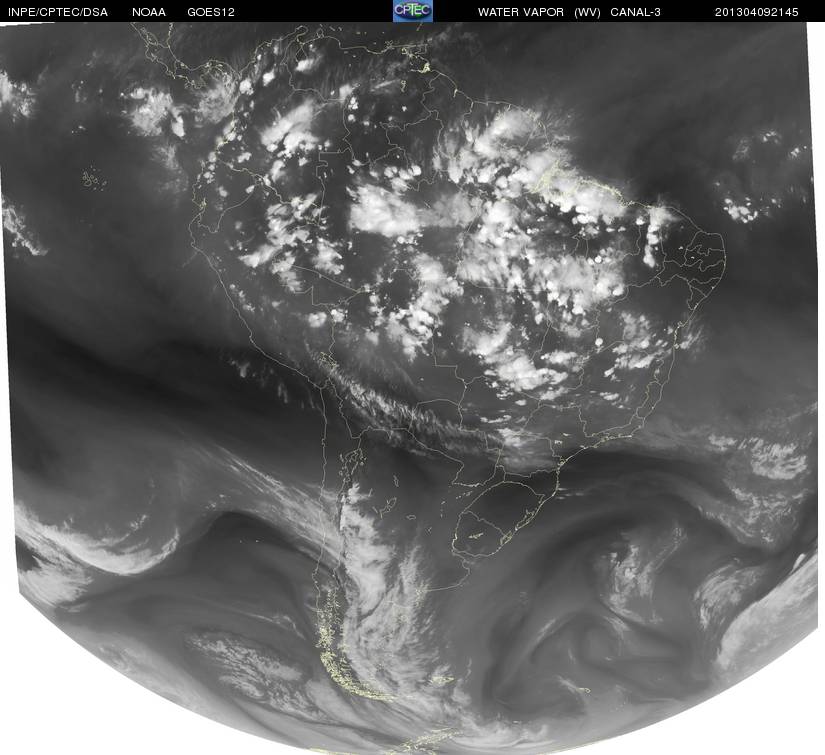Click the (WV) abbreviation text
The image size is (825, 755).
[x=587, y=12]
